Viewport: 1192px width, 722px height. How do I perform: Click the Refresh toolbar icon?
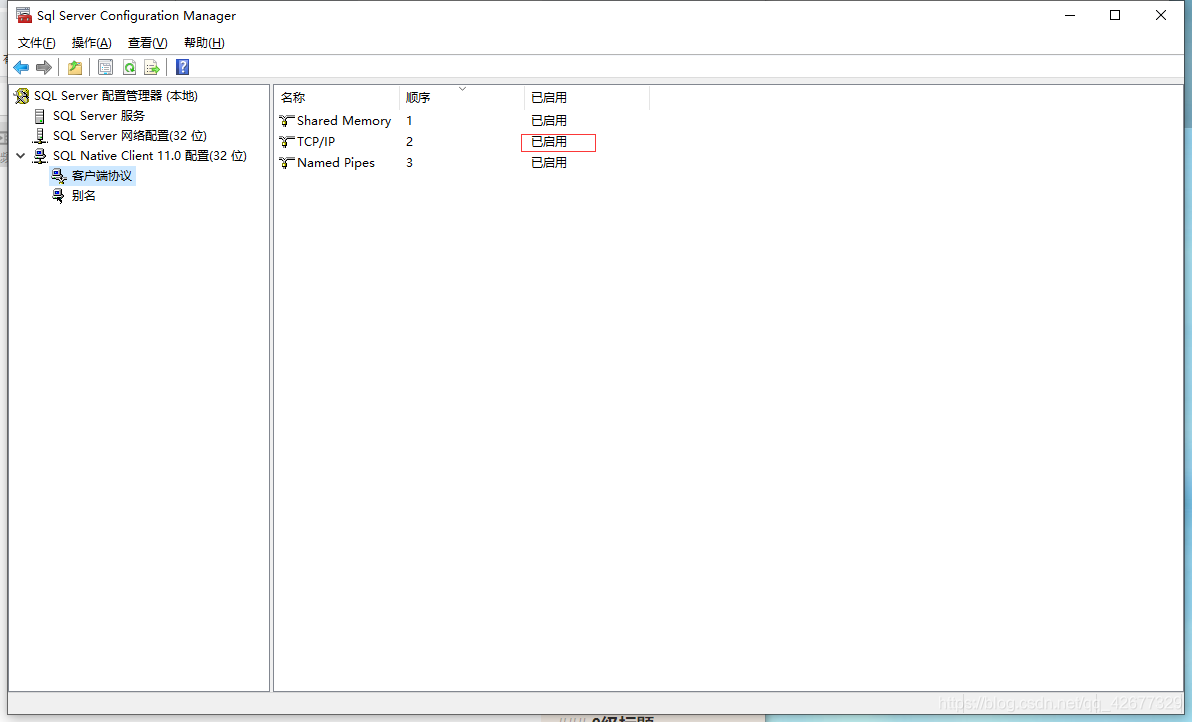[129, 68]
